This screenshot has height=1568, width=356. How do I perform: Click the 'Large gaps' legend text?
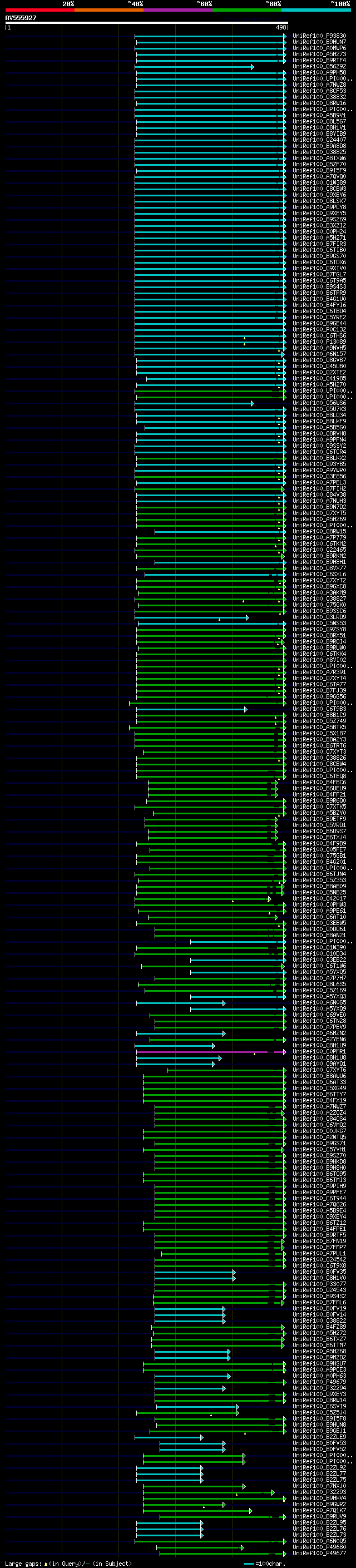[24, 1563]
